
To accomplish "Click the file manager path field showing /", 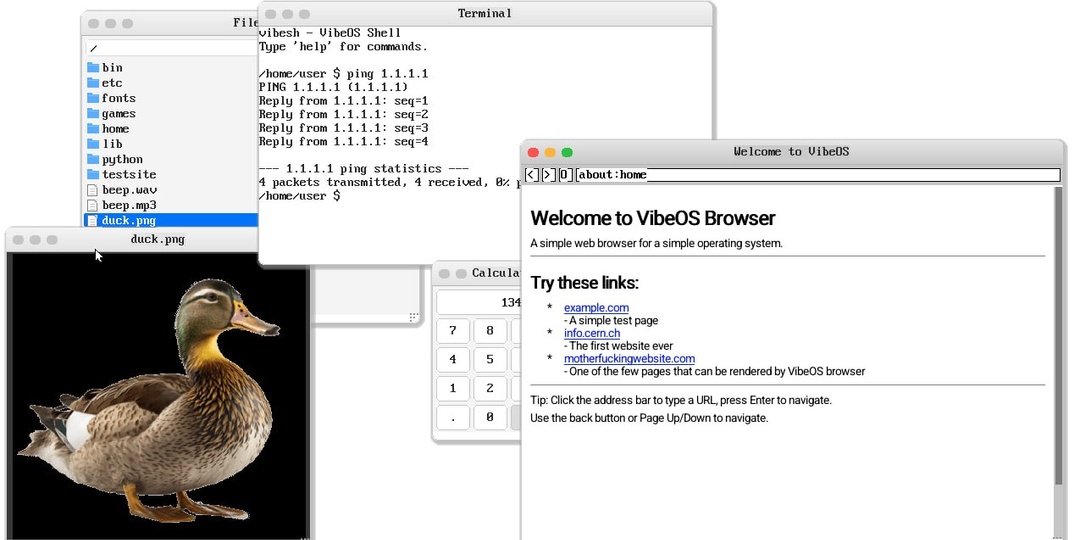I will 172,48.
